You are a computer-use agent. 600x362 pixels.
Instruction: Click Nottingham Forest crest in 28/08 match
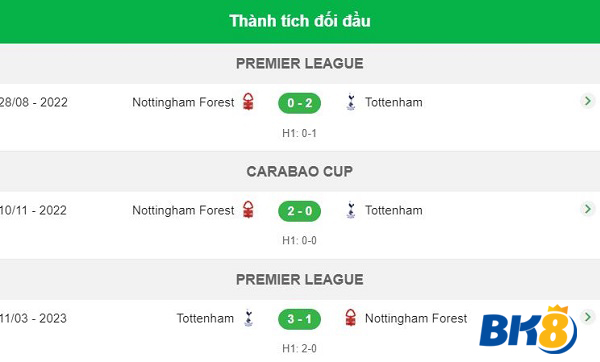(248, 102)
